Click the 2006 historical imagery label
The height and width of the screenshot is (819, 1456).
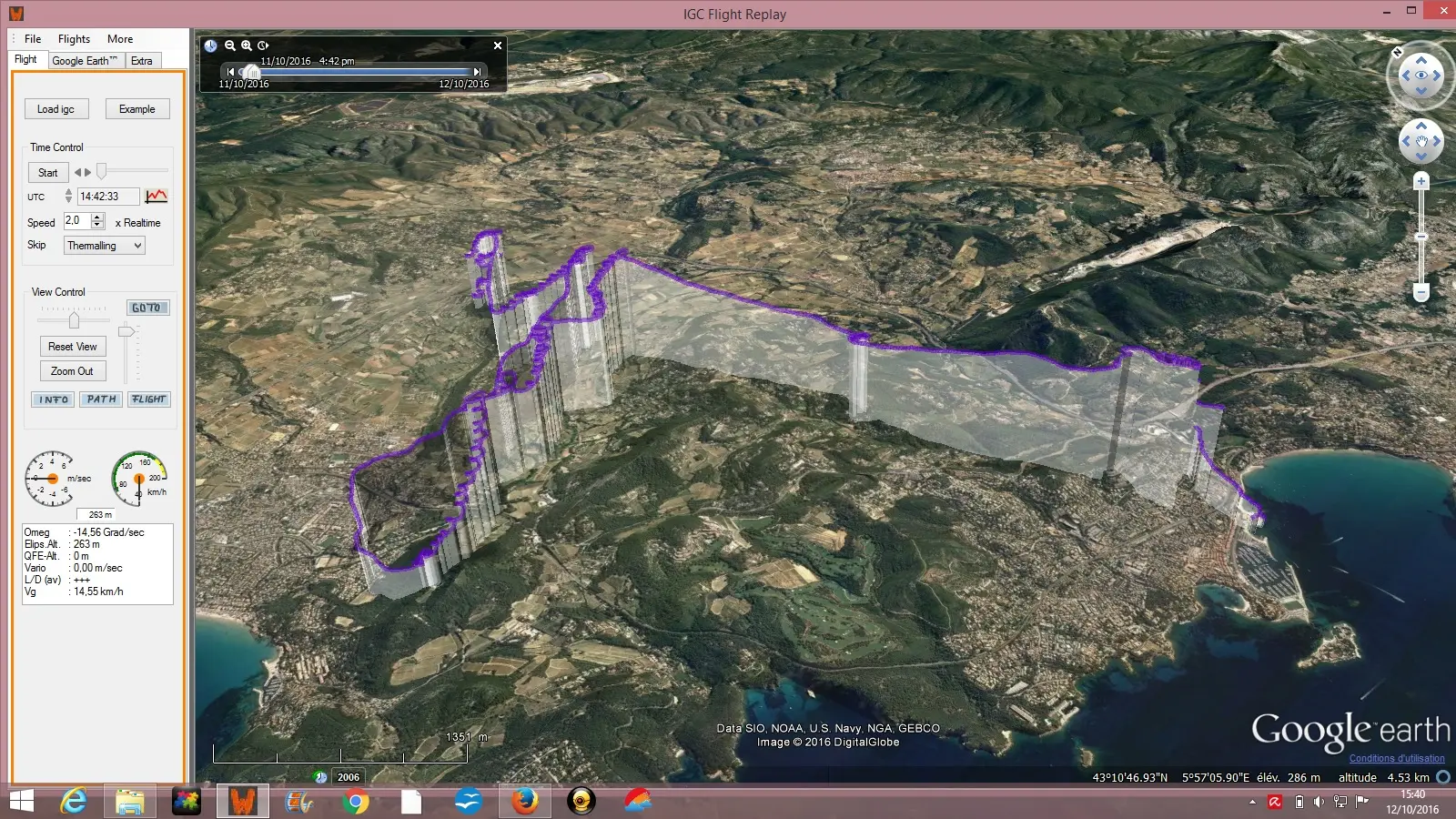click(x=349, y=777)
